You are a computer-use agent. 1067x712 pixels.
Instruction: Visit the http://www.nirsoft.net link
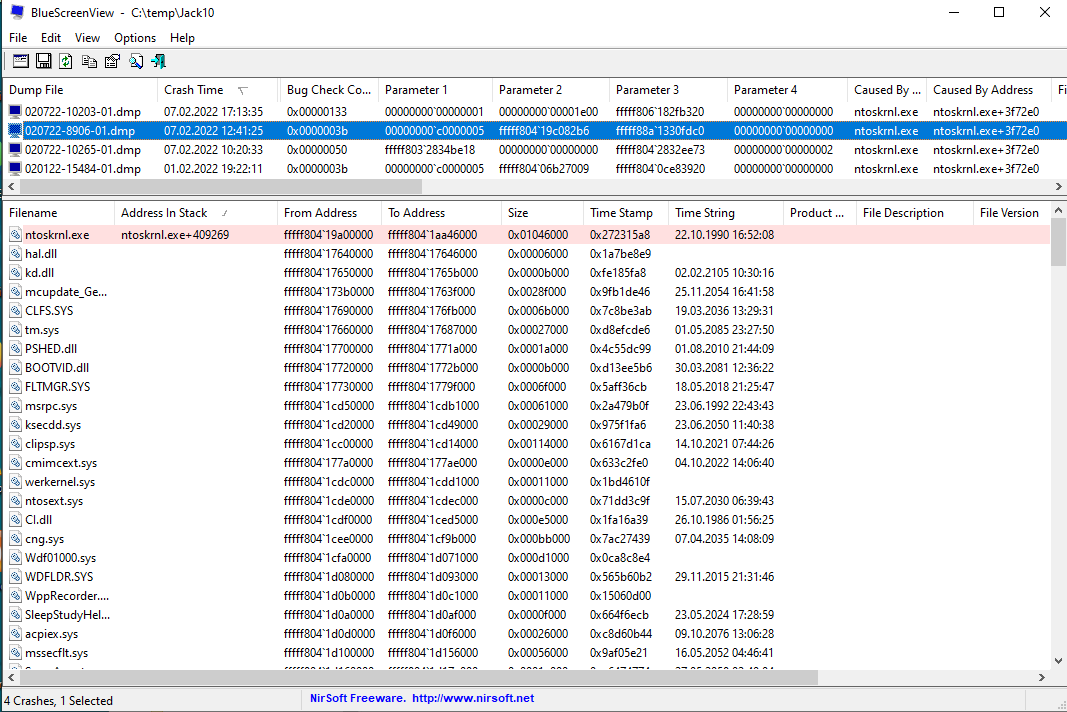pos(473,698)
